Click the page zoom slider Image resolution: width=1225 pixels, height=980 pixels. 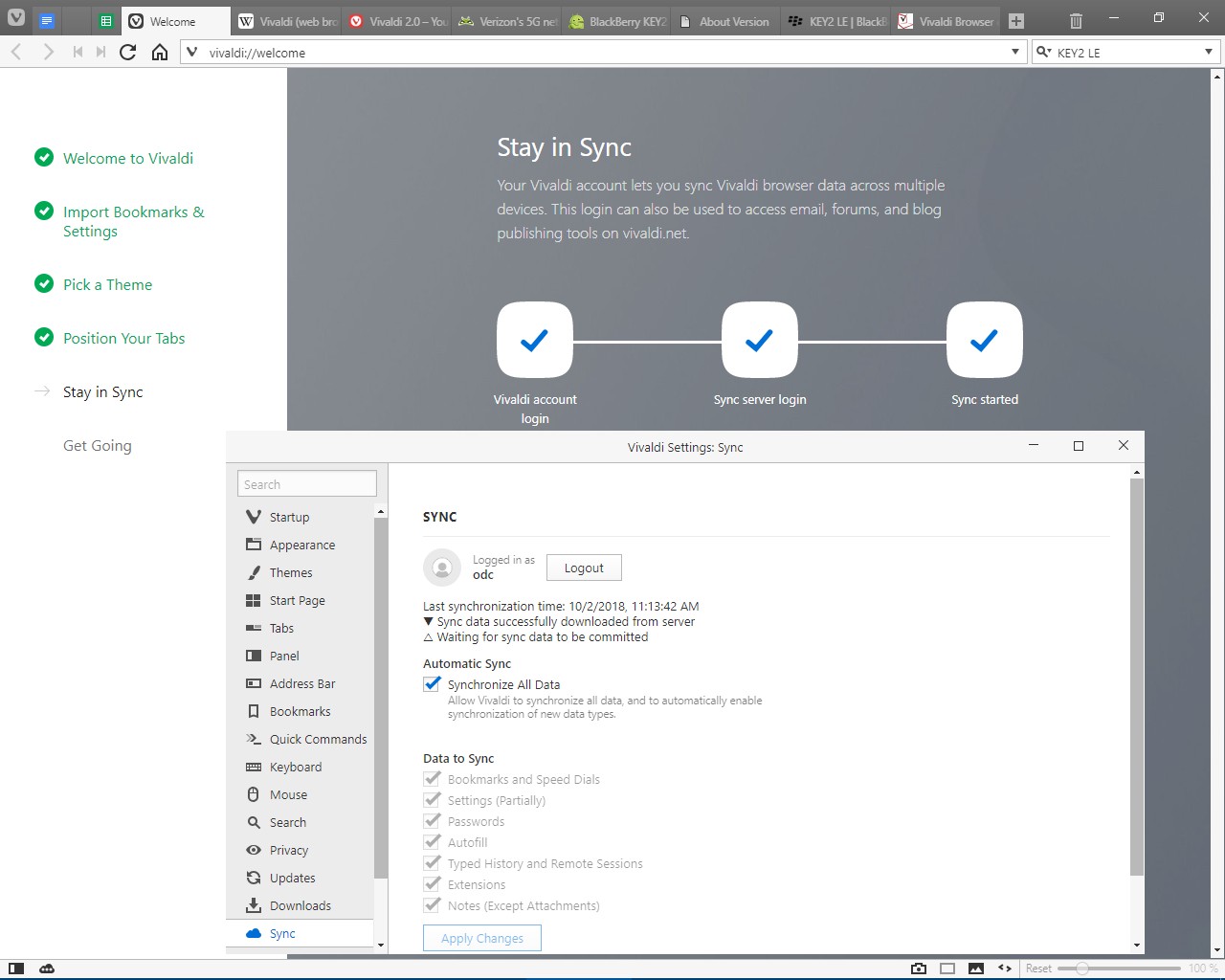tap(1118, 969)
